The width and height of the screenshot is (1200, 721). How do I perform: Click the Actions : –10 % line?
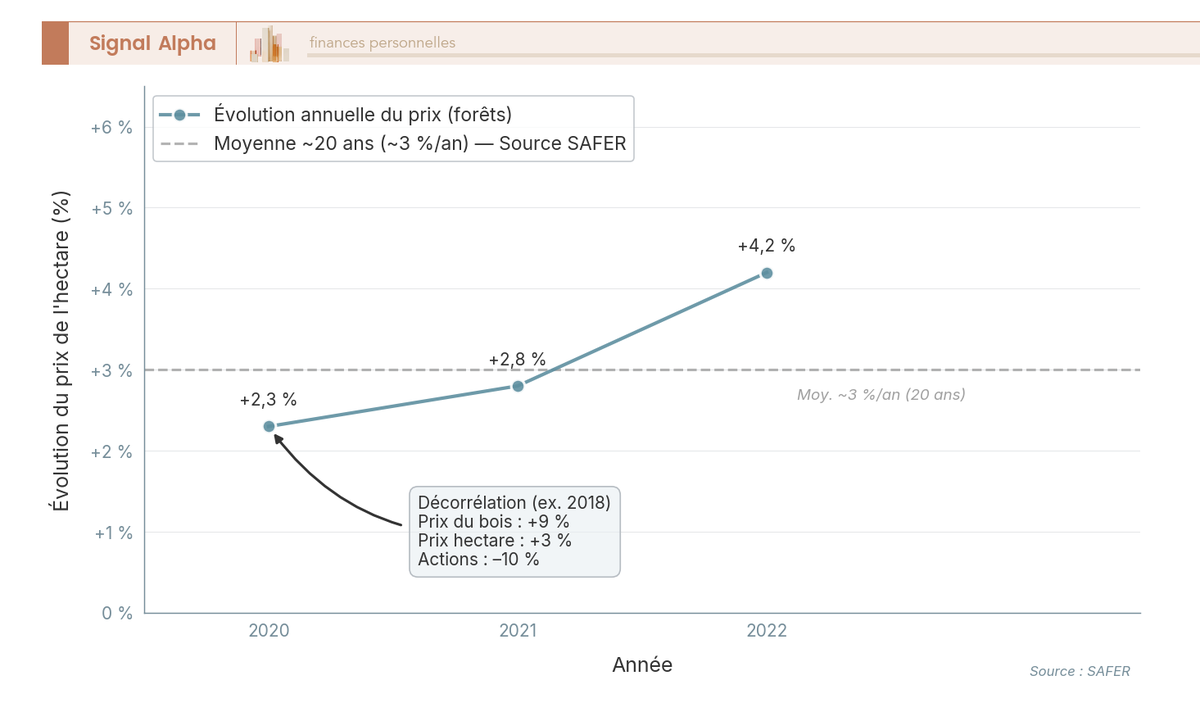point(479,559)
